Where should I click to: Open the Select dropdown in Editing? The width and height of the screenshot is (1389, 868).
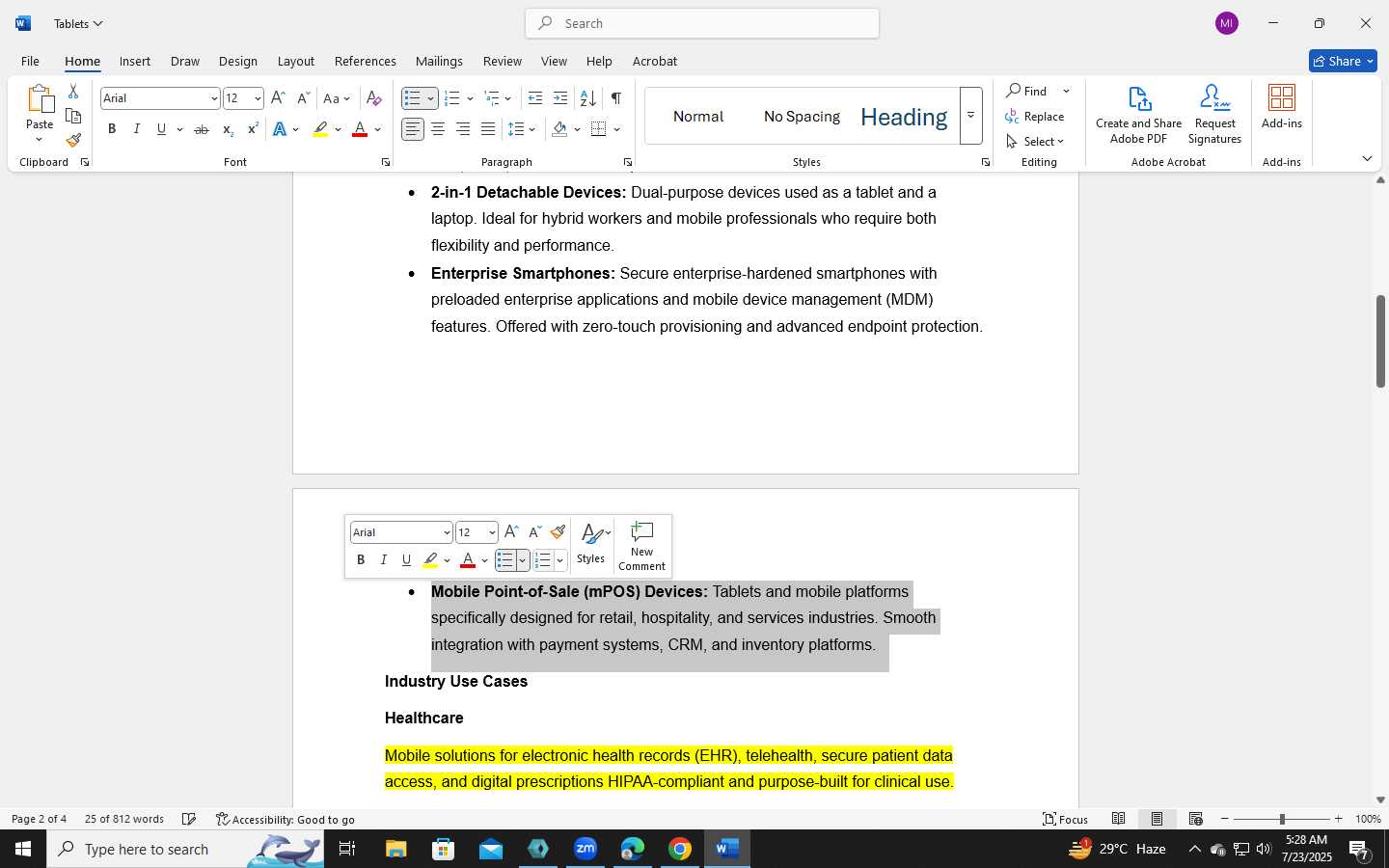[1035, 141]
